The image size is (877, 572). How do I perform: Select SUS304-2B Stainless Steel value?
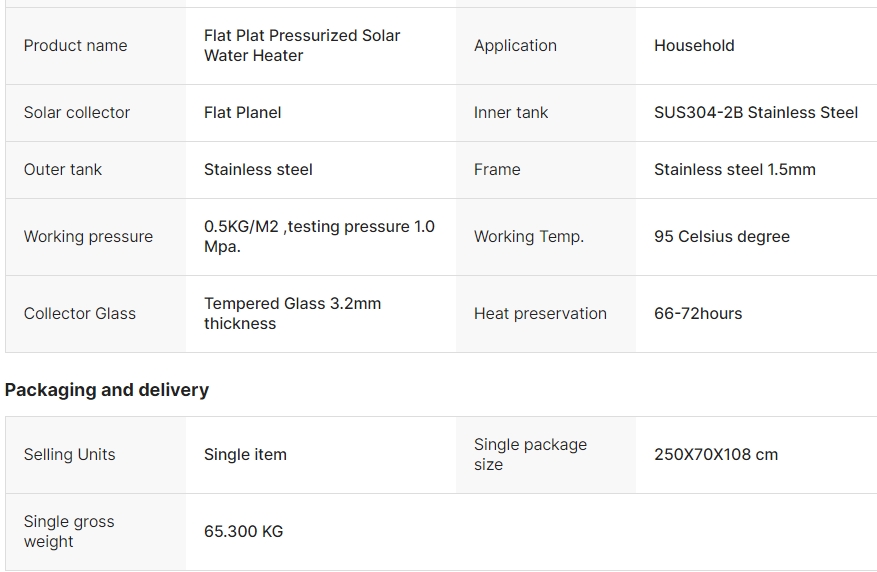(756, 112)
